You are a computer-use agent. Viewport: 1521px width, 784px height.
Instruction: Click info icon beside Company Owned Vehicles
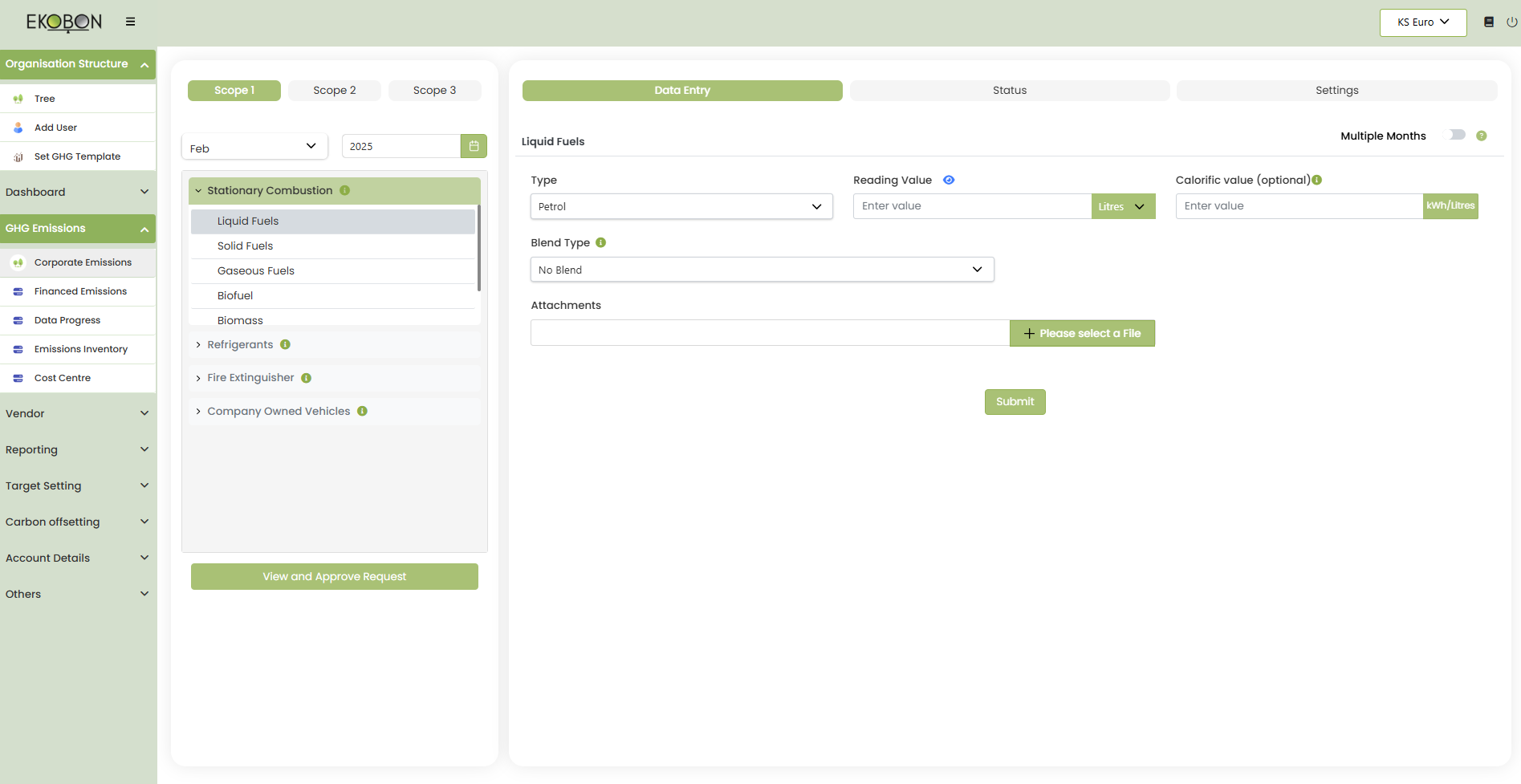click(363, 411)
